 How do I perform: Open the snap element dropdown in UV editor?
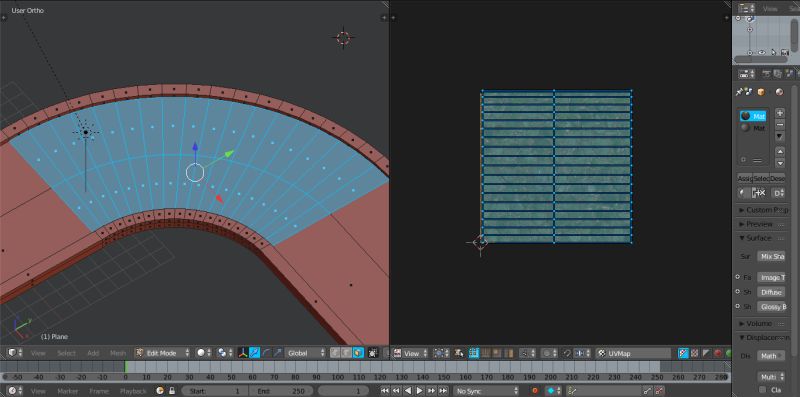[x=582, y=353]
